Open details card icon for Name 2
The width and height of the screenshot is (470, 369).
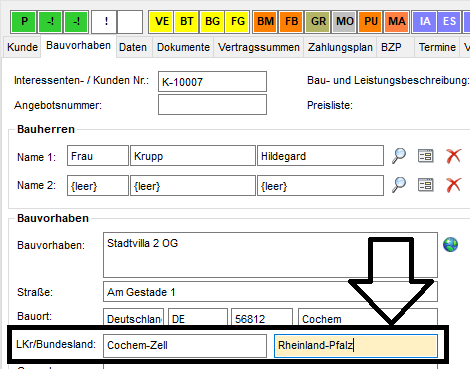426,185
